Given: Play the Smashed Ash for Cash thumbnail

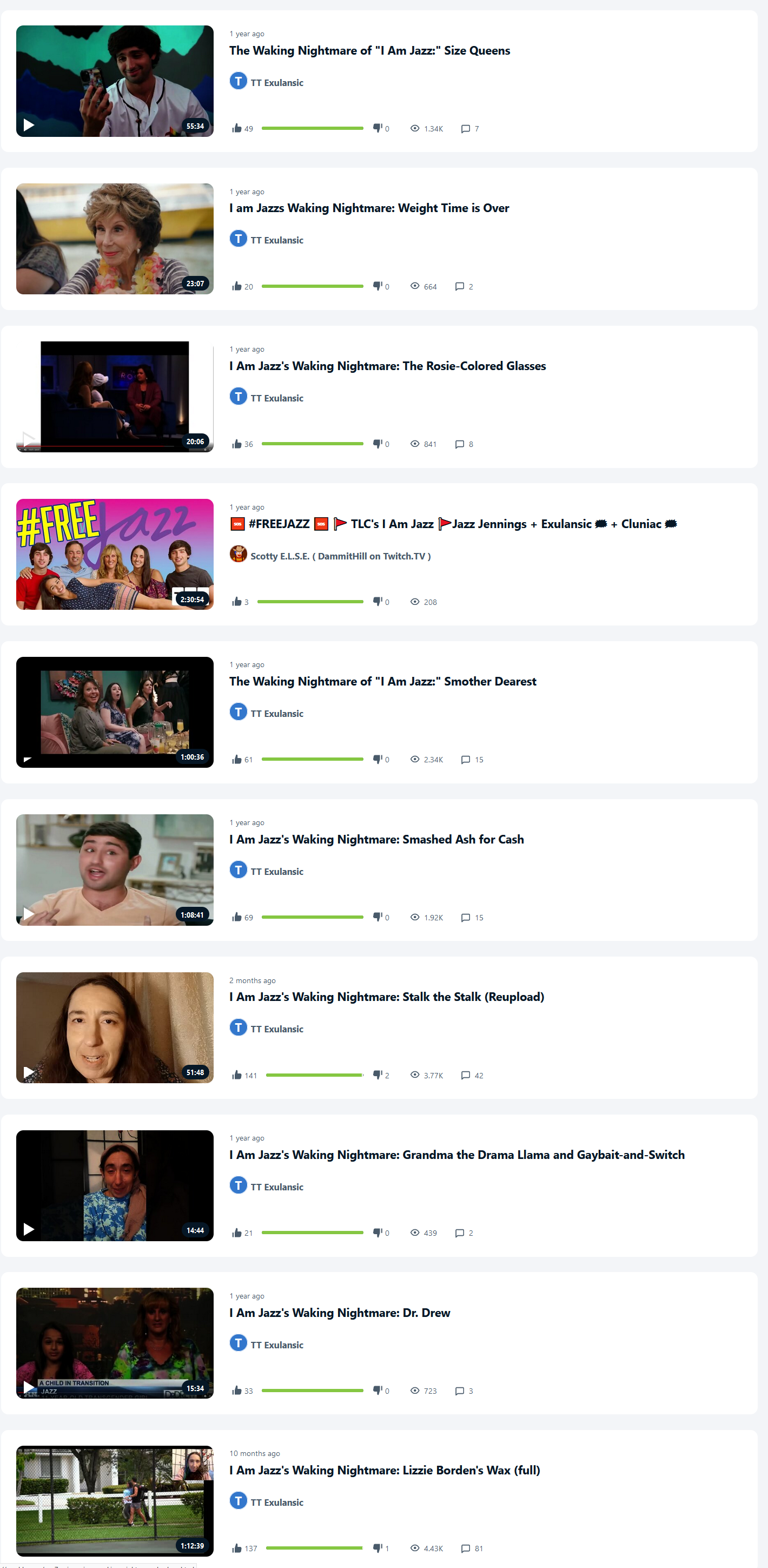Looking at the screenshot, I should (115, 870).
